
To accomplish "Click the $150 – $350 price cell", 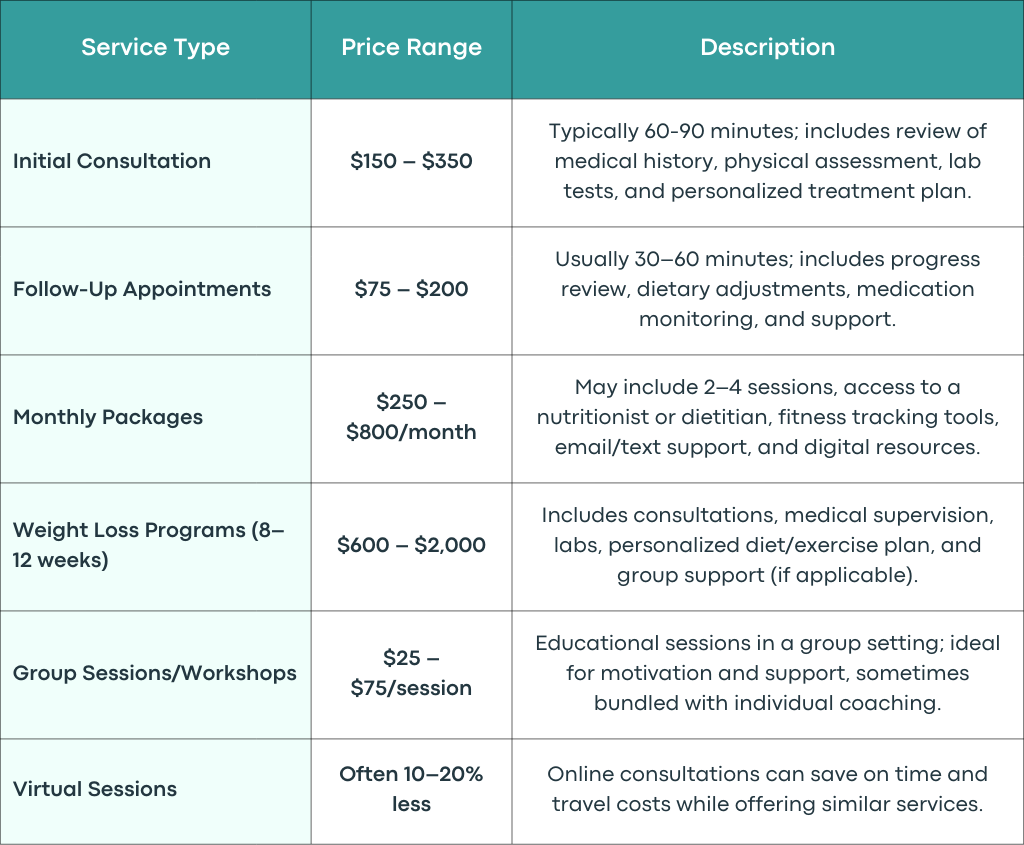I will 411,161.
